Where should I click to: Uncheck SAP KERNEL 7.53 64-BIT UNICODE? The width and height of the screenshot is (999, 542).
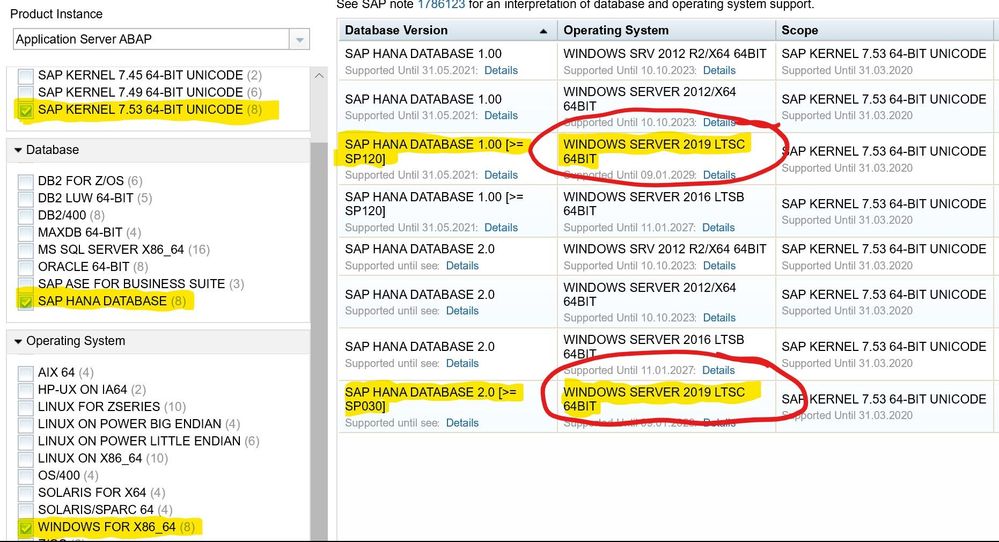[x=25, y=111]
